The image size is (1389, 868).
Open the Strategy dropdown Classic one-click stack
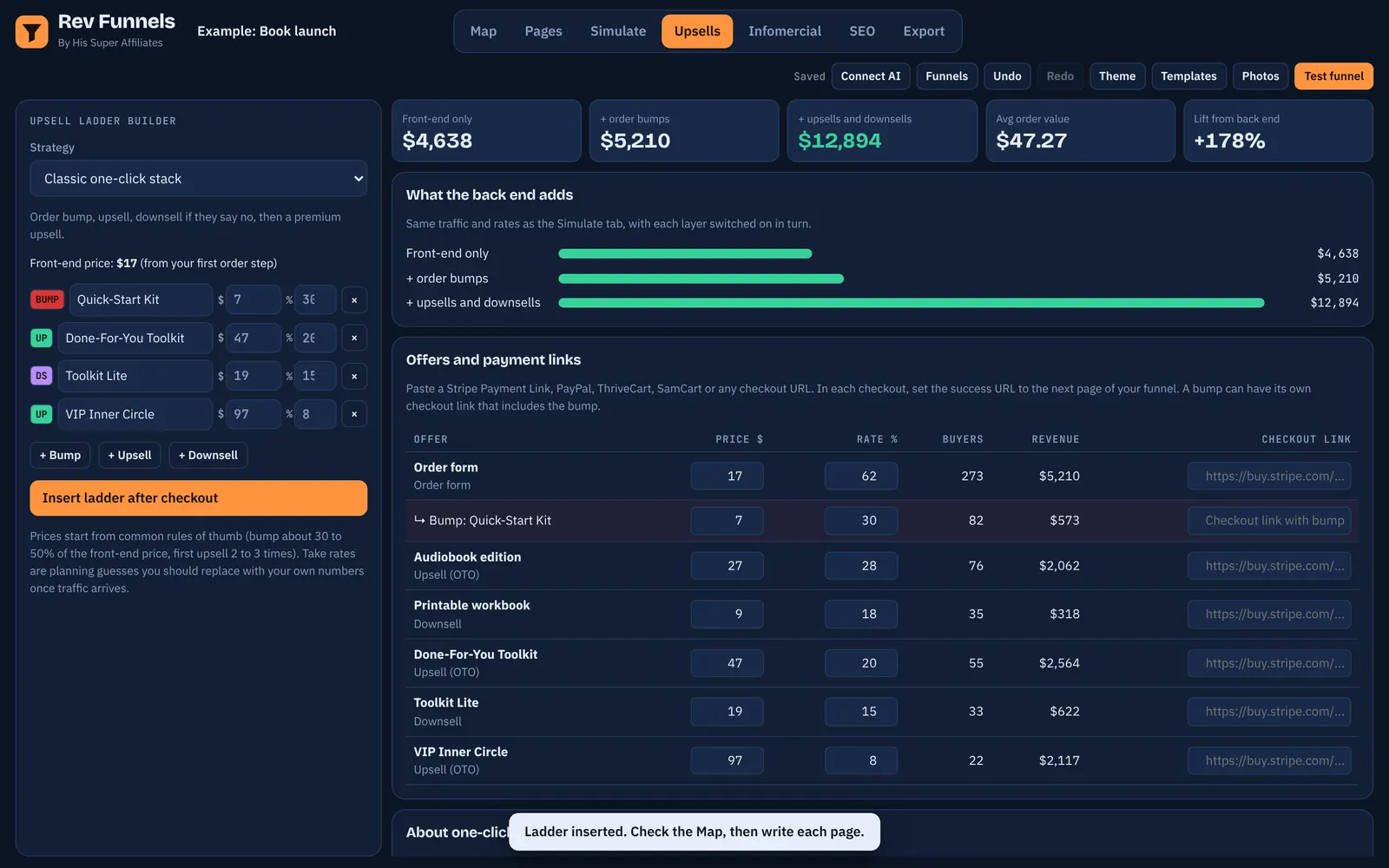199,179
